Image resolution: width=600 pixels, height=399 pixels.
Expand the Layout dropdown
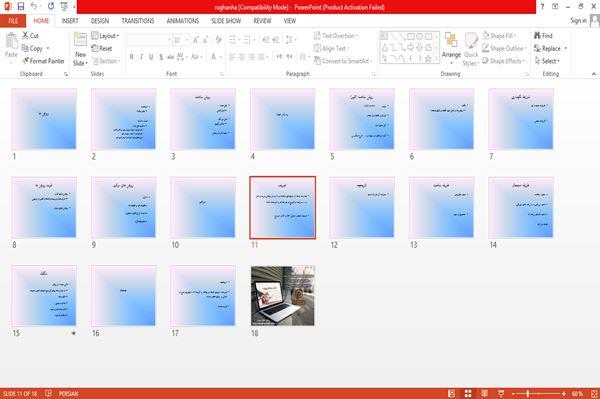point(105,36)
